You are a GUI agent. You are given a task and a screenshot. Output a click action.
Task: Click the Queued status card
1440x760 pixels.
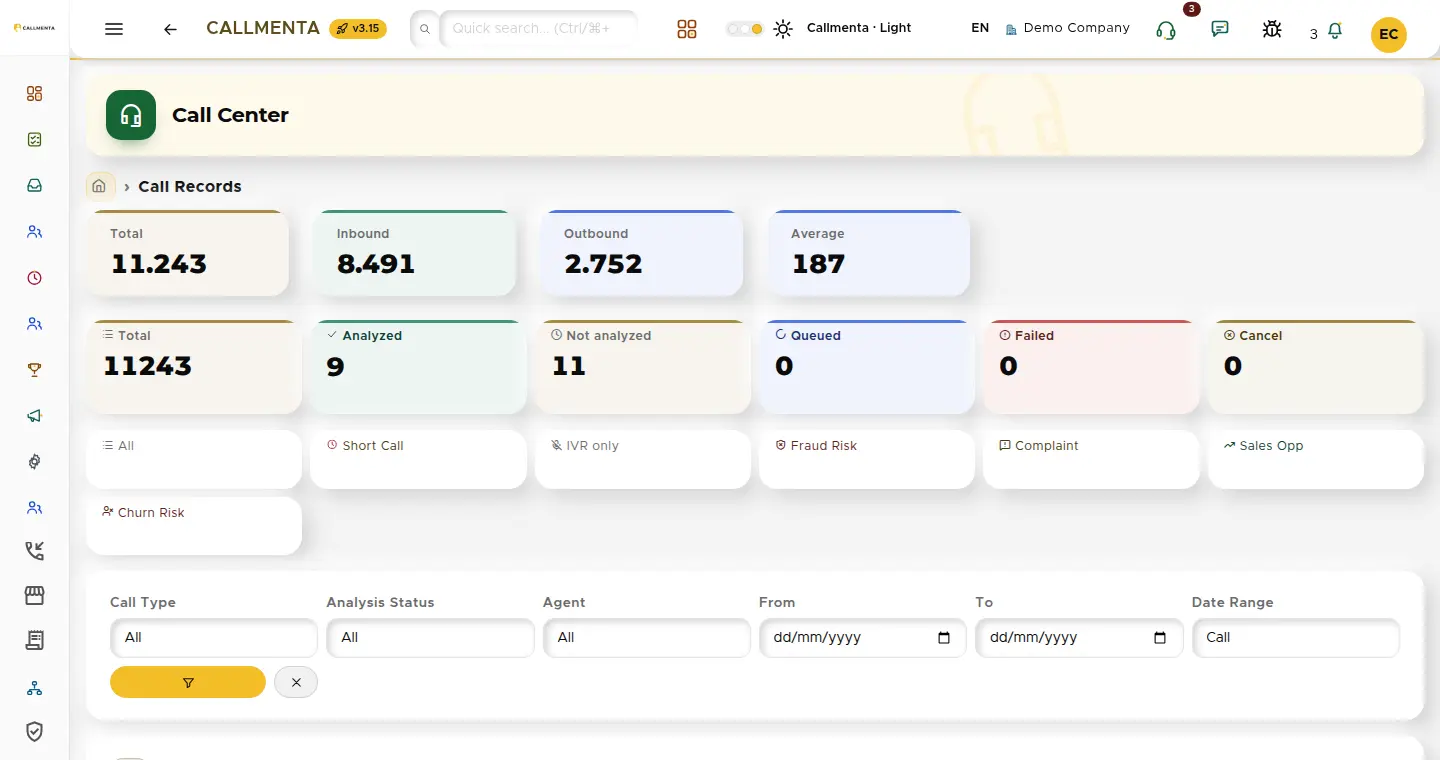(867, 367)
